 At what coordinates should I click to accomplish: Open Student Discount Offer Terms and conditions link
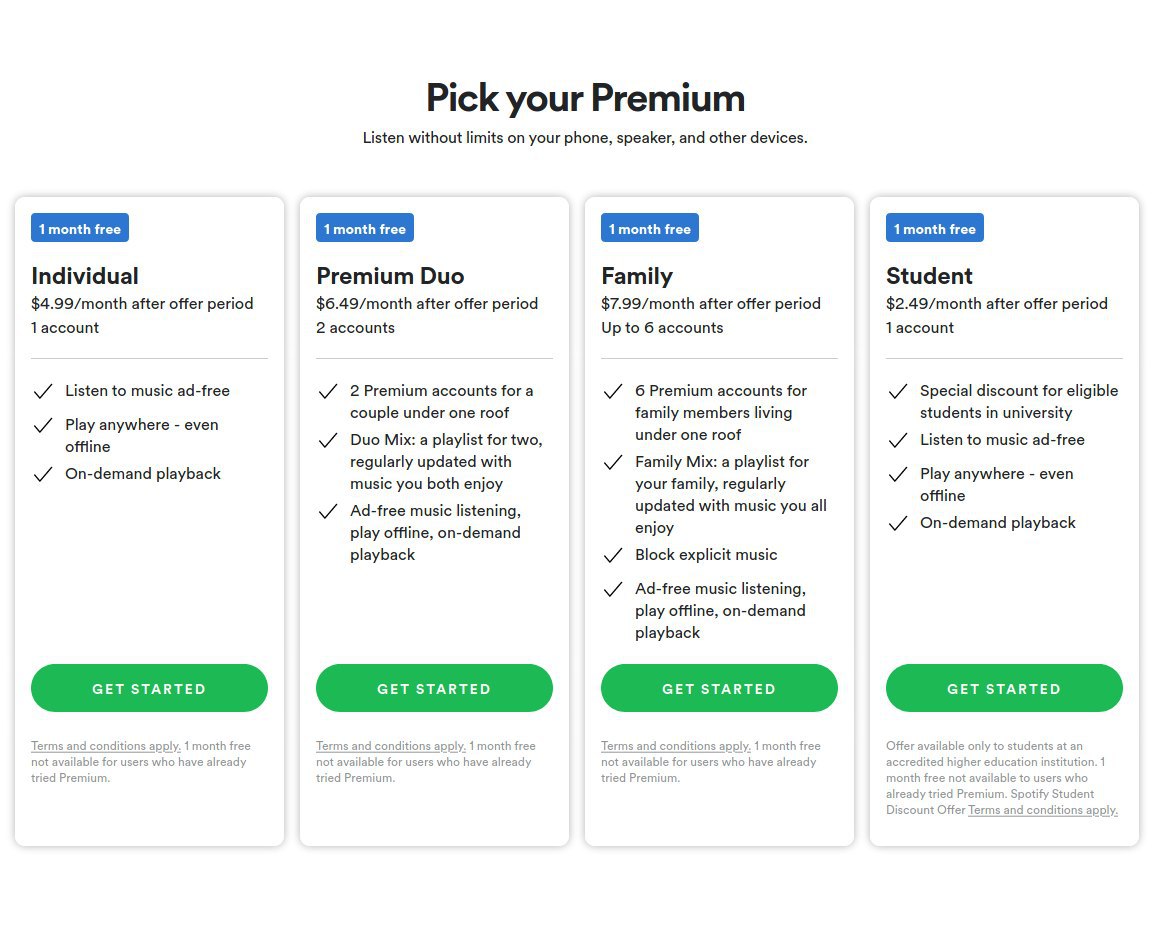point(1043,810)
